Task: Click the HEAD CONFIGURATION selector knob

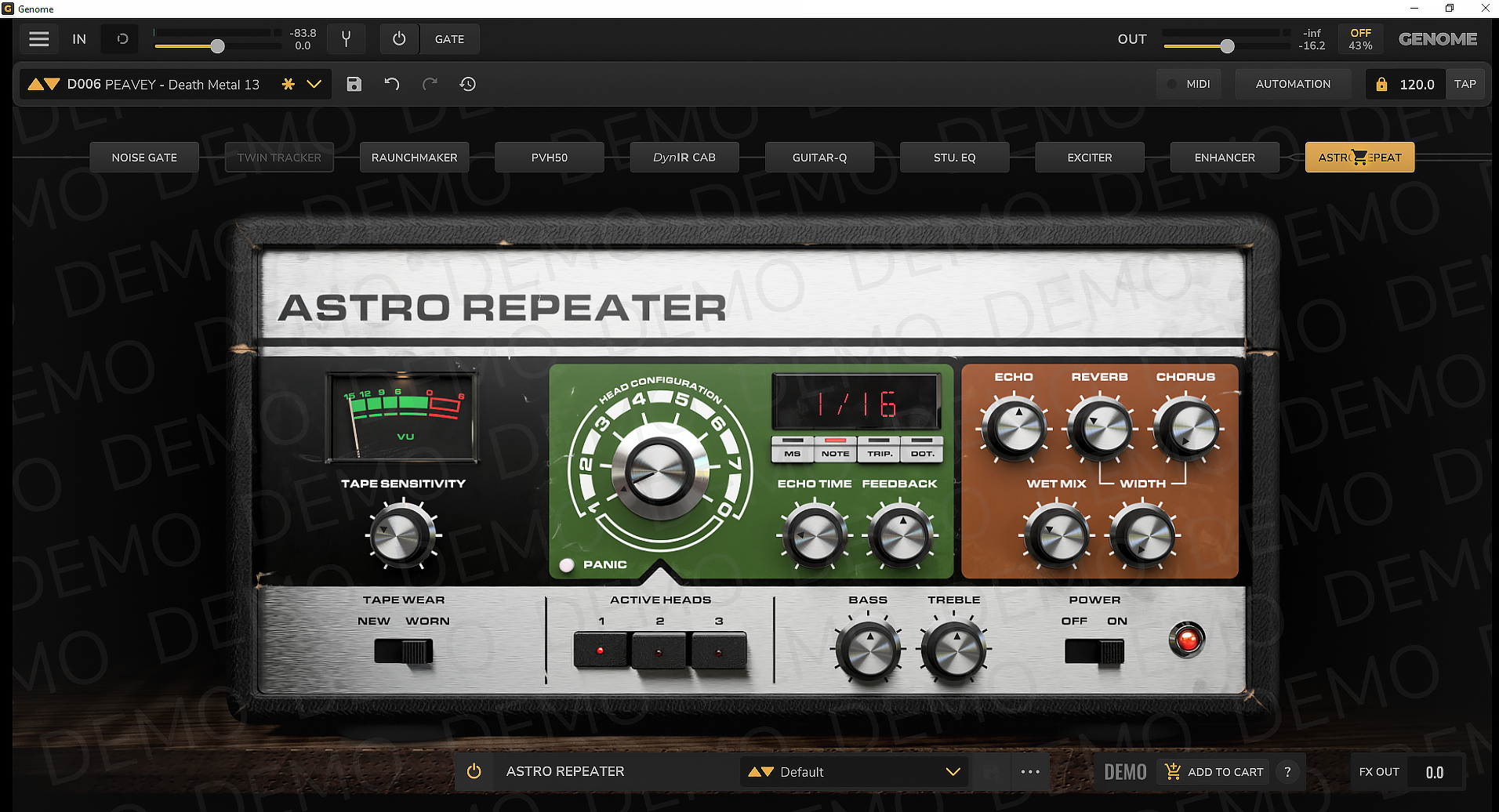Action: tap(659, 472)
